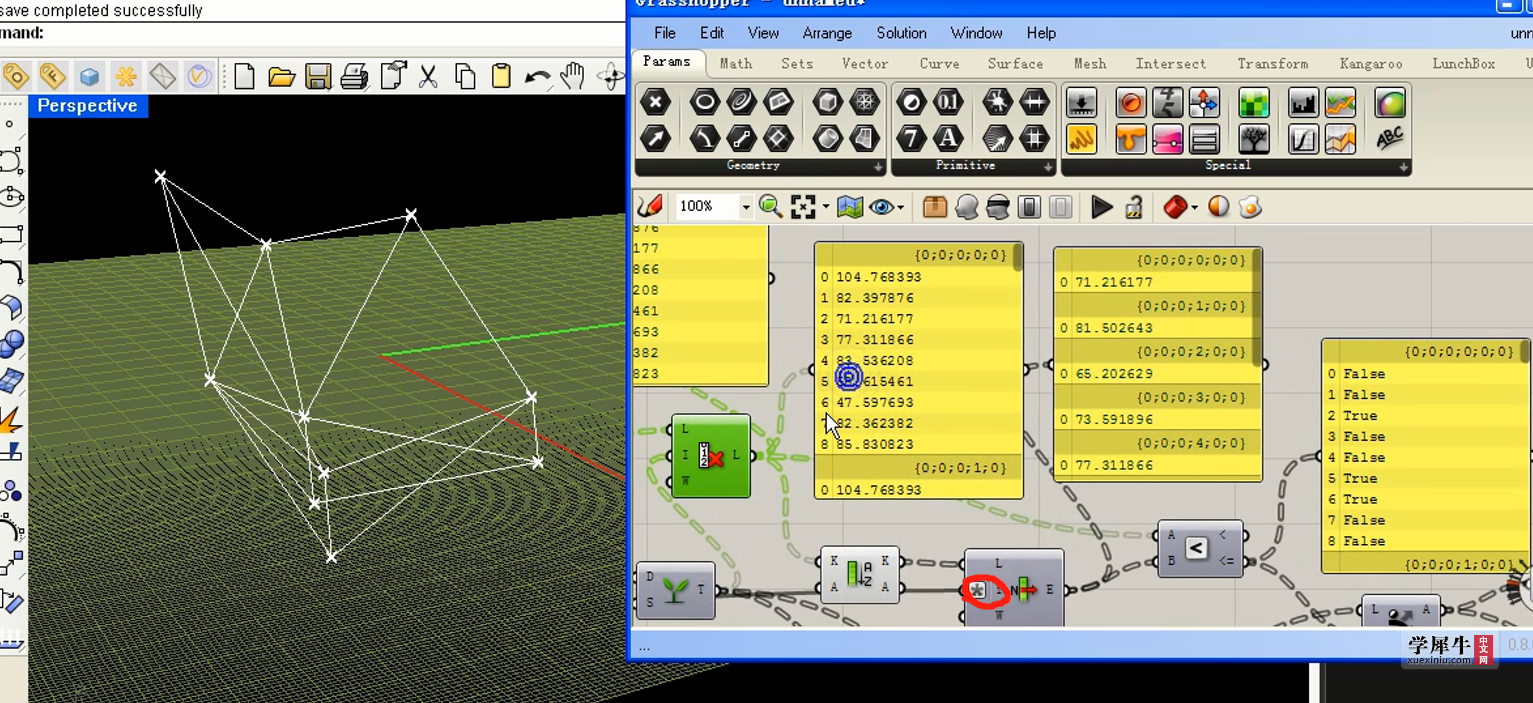
Task: Open the red cylinder preview dropdown arrow
Action: pos(1195,208)
